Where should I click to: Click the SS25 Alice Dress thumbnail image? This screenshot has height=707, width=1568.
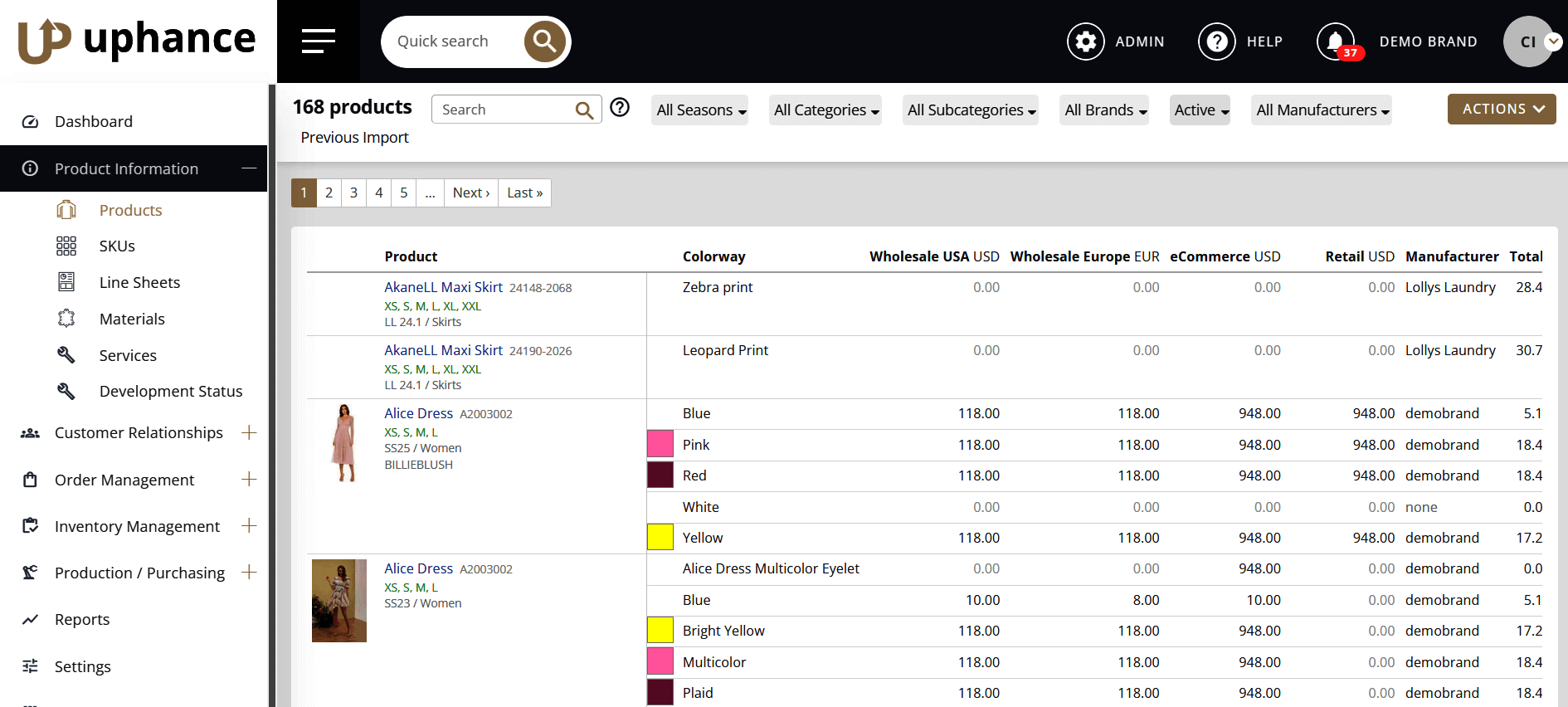click(343, 443)
